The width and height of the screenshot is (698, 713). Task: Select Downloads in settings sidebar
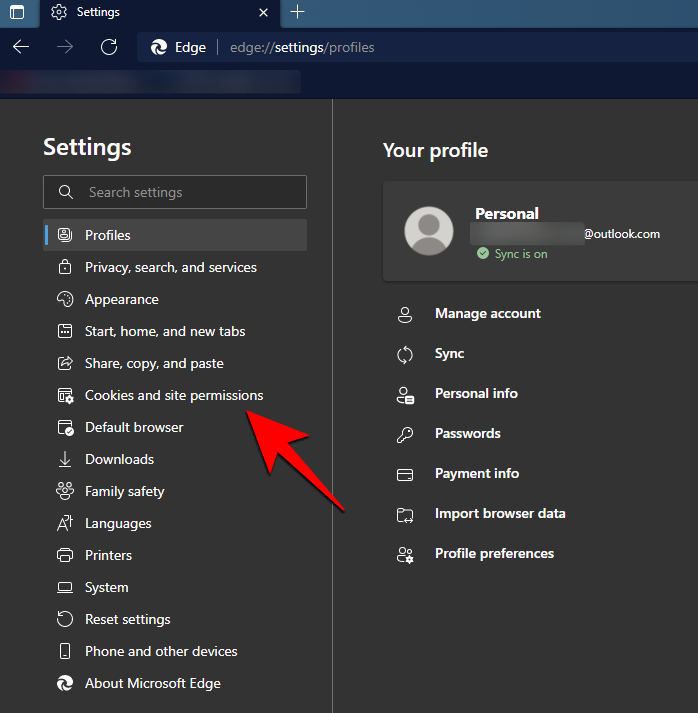(119, 459)
